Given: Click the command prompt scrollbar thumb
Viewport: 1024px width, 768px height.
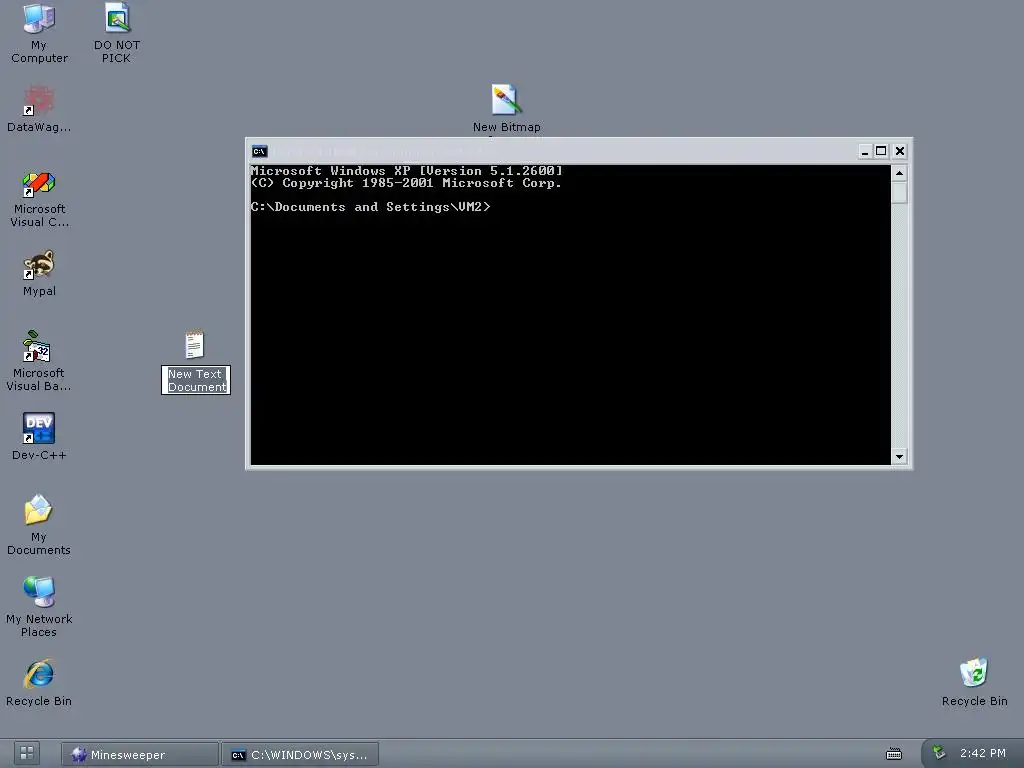Looking at the screenshot, I should pyautogui.click(x=899, y=193).
